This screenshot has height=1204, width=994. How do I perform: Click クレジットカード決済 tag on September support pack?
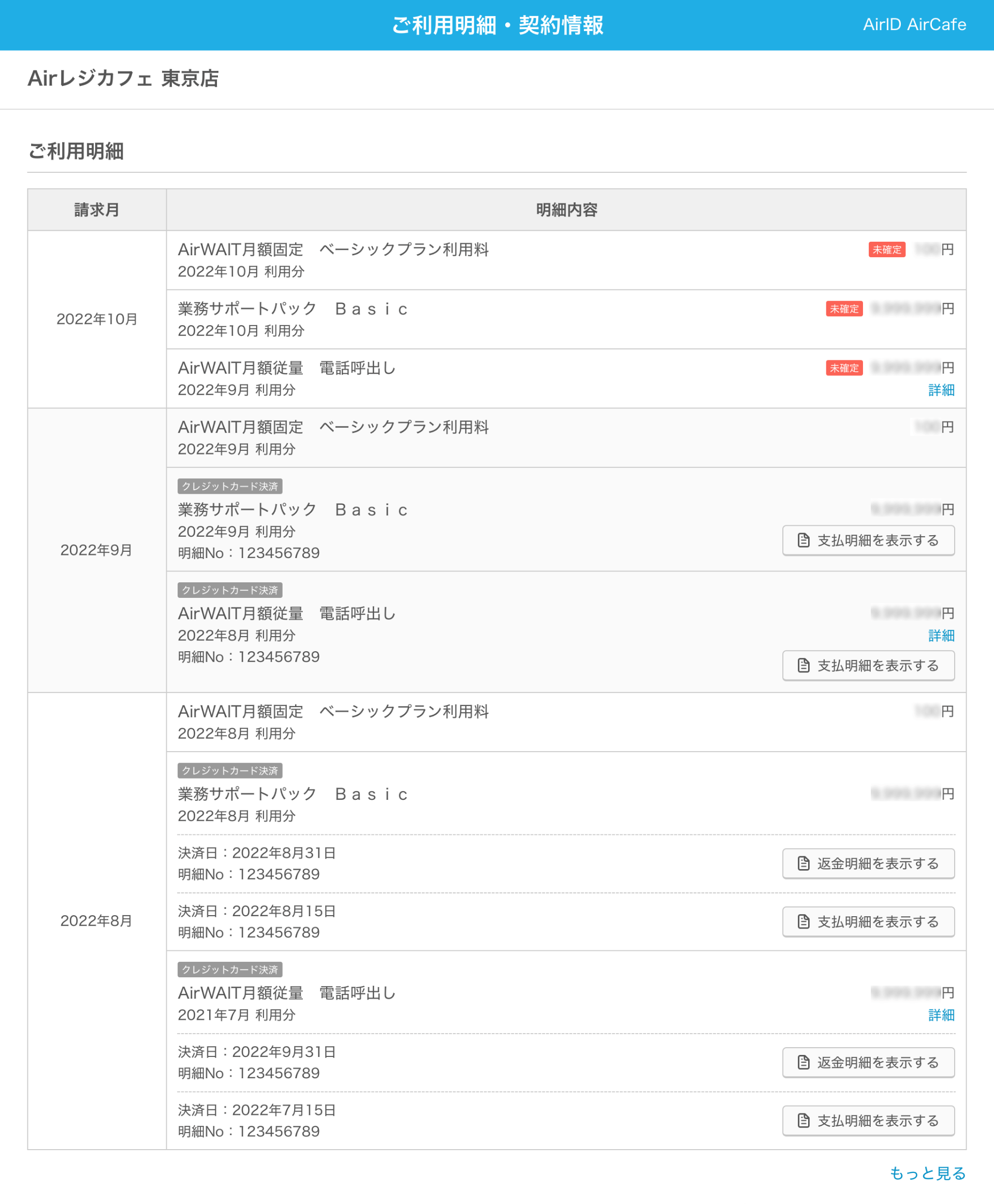coord(231,486)
